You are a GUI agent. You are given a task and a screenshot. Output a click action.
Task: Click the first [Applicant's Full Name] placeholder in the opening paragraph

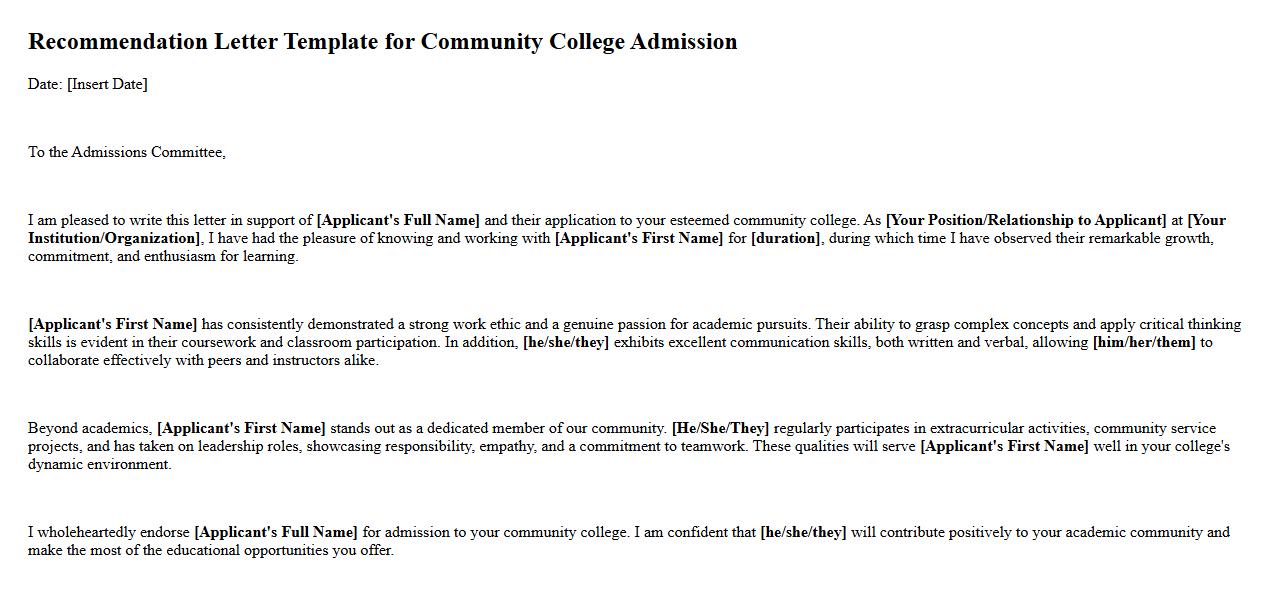[398, 220]
